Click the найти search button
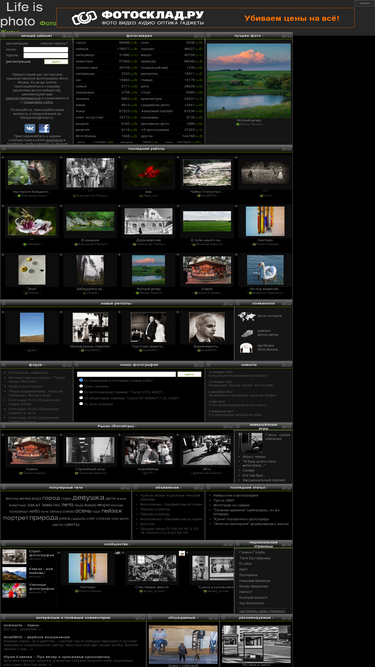The width and height of the screenshot is (375, 667). click(189, 374)
